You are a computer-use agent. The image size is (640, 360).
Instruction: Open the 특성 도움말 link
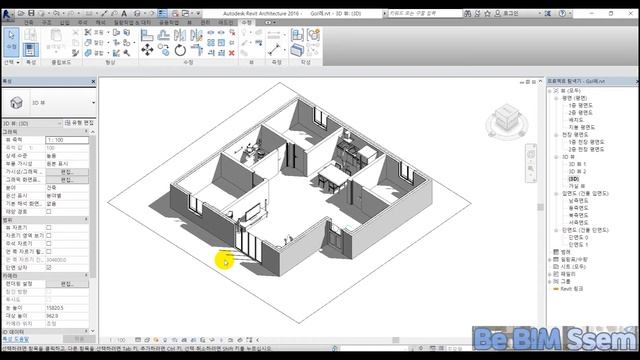tap(16, 339)
